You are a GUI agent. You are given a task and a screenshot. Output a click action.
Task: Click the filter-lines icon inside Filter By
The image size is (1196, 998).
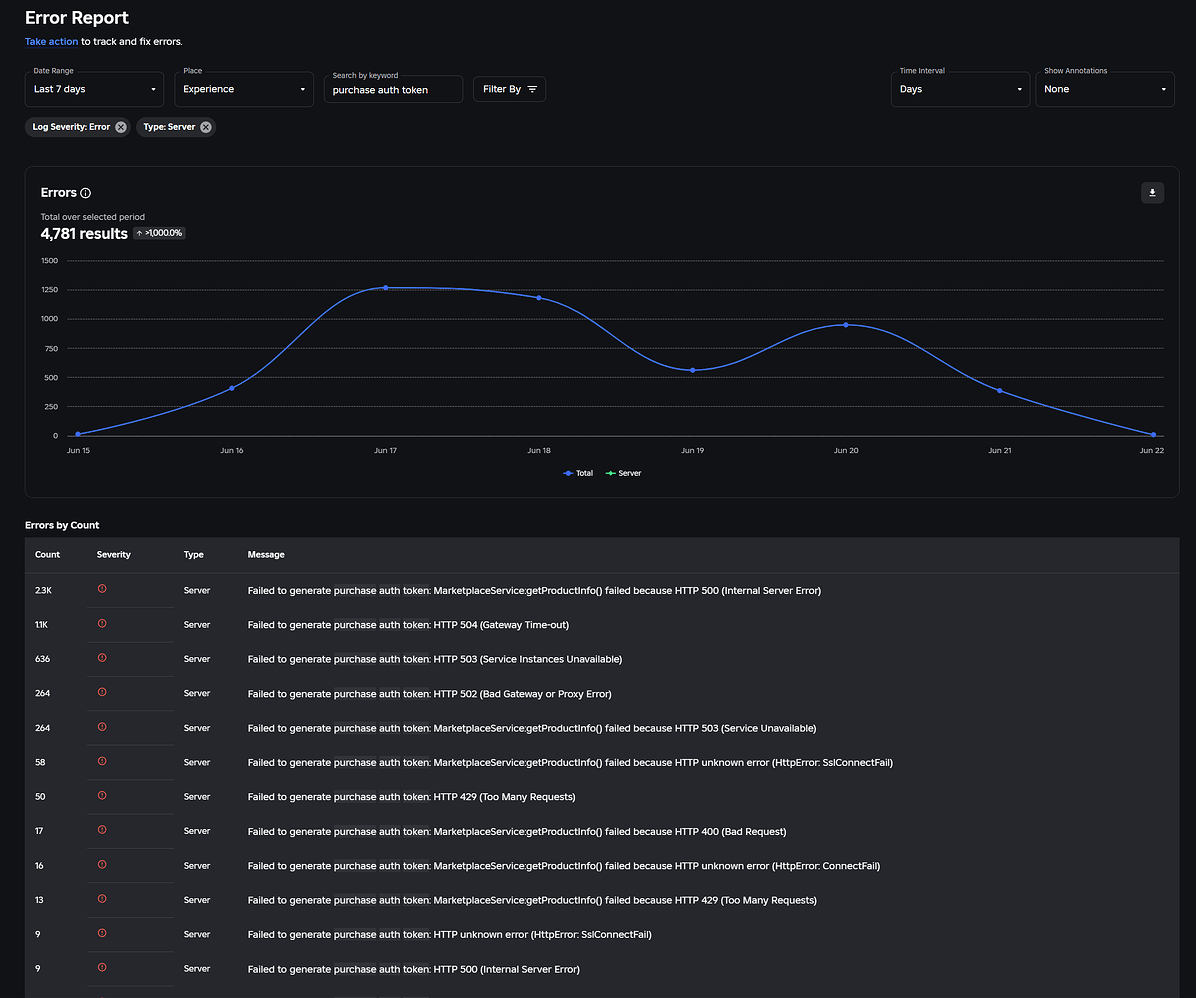point(531,88)
